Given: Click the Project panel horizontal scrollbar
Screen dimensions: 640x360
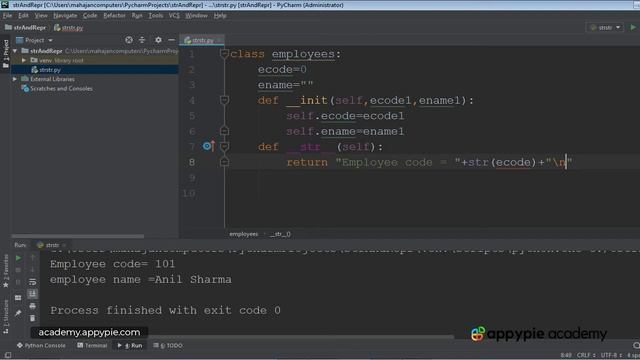Looking at the screenshot, I should point(78,236).
